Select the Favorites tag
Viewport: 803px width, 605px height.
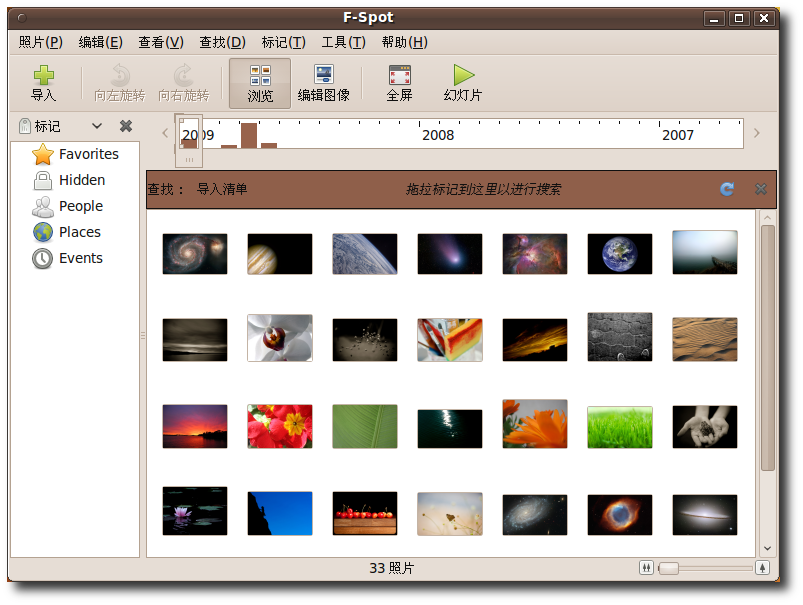pyautogui.click(x=75, y=154)
